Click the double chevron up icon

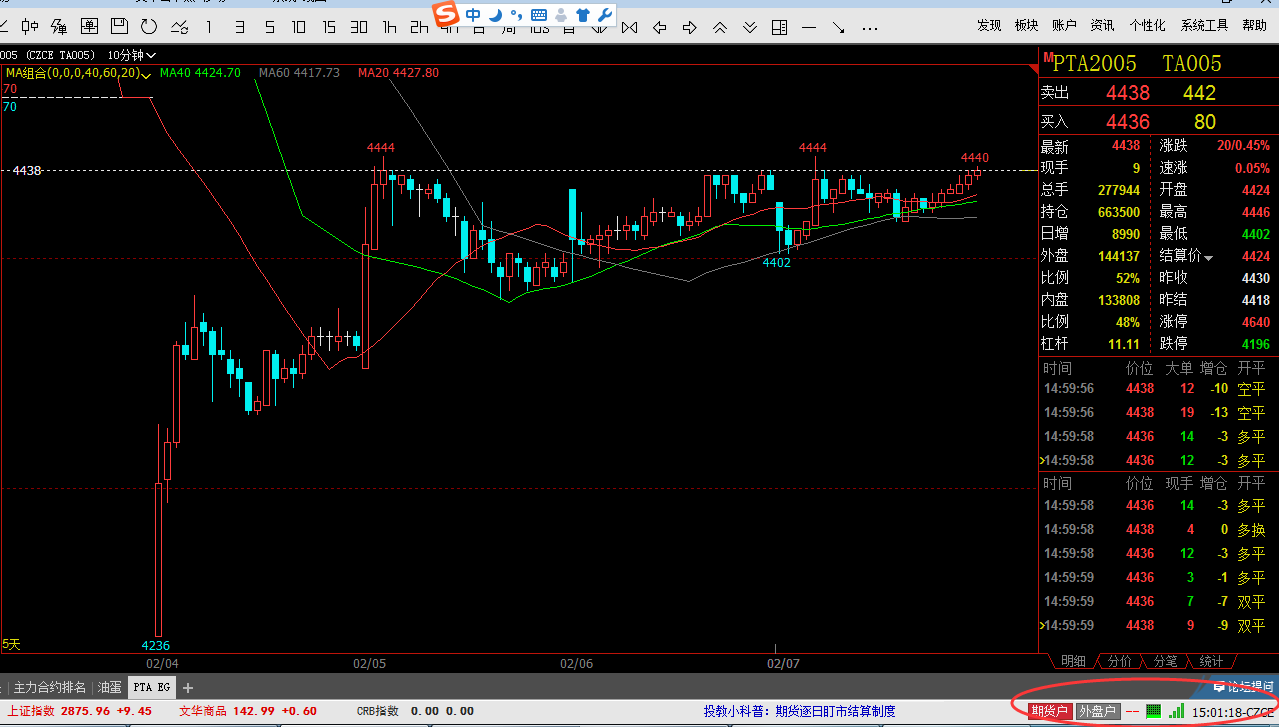pyautogui.click(x=719, y=27)
